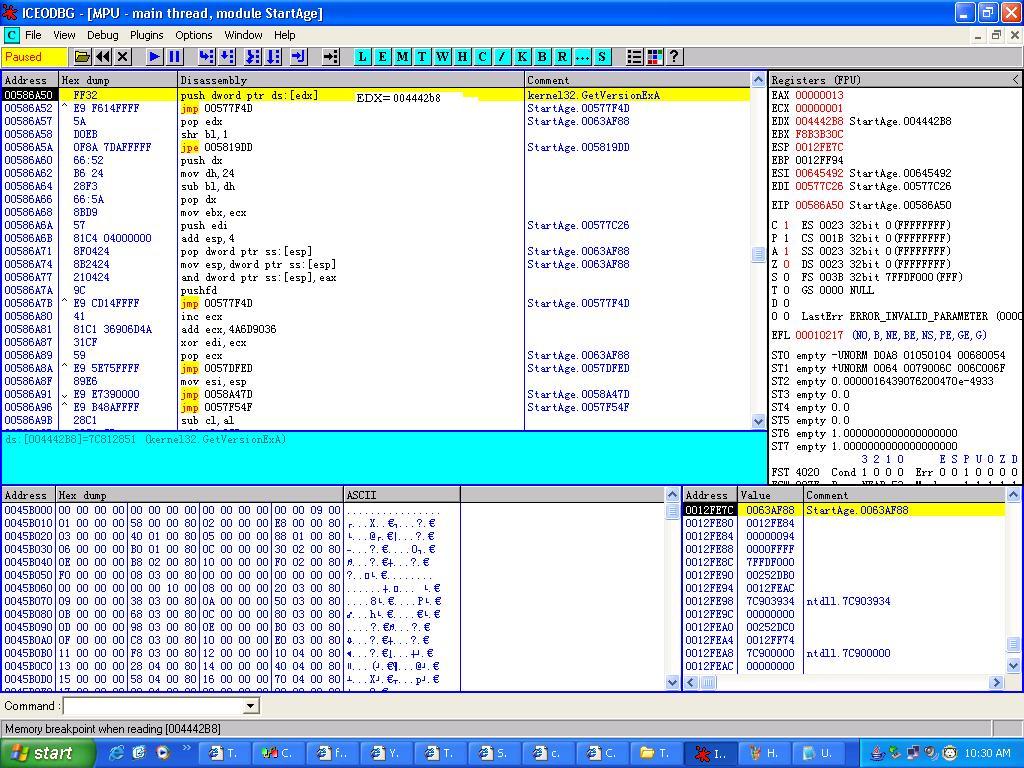
Task: Click inside the Command input field
Action: click(153, 706)
